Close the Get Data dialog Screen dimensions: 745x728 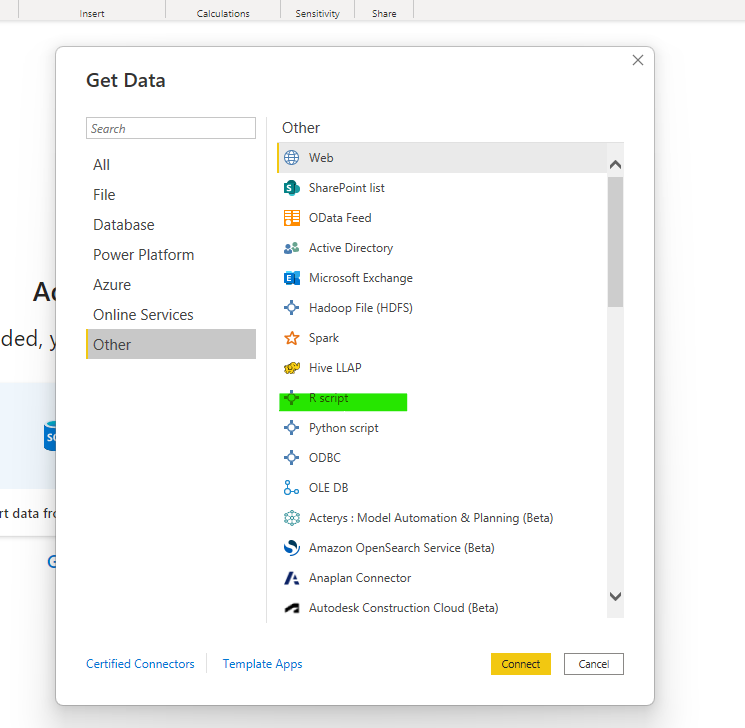coord(638,60)
